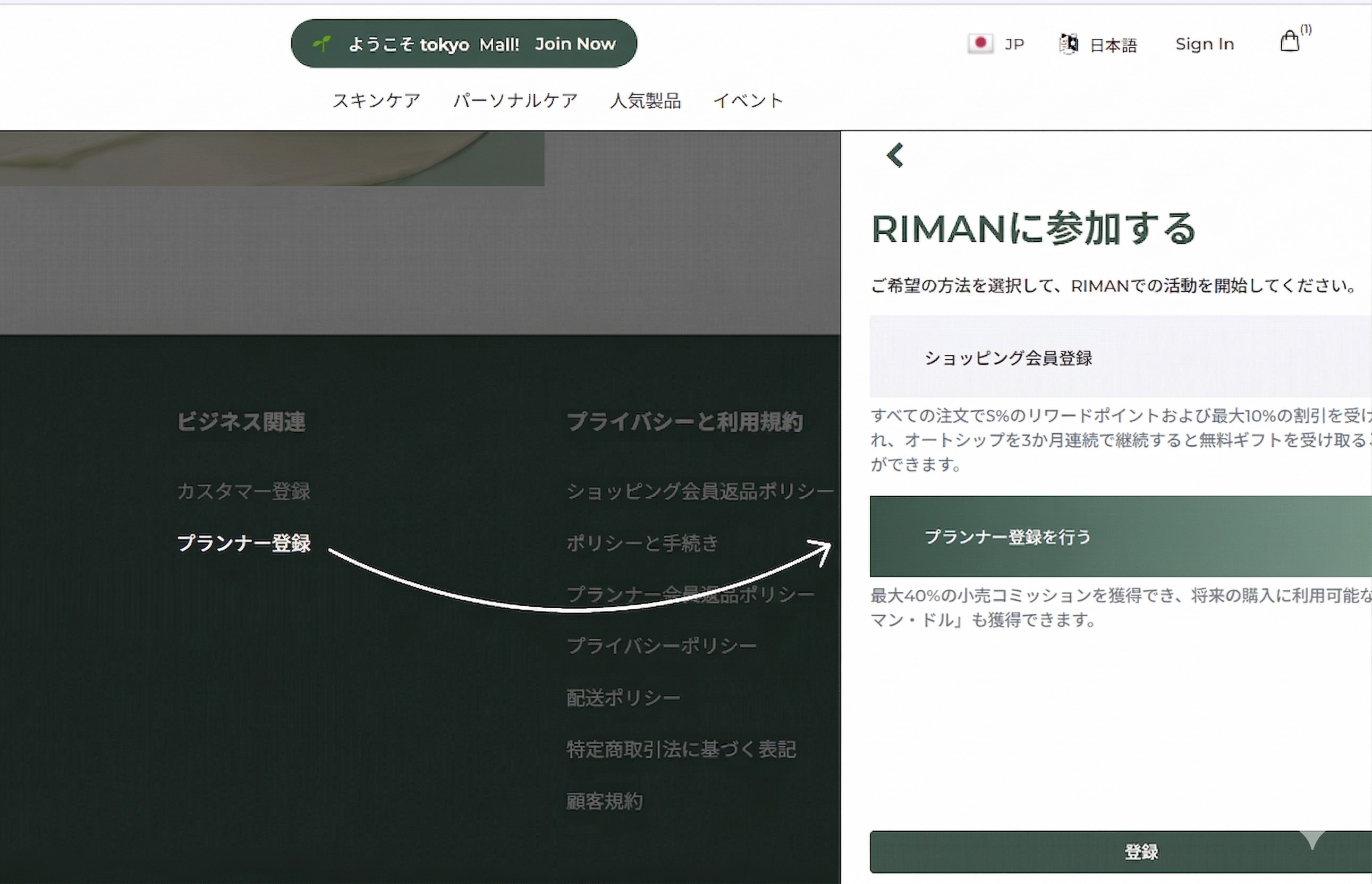Click the ようこそ tokyo Mall! banner text
1372x884 pixels.
(434, 44)
